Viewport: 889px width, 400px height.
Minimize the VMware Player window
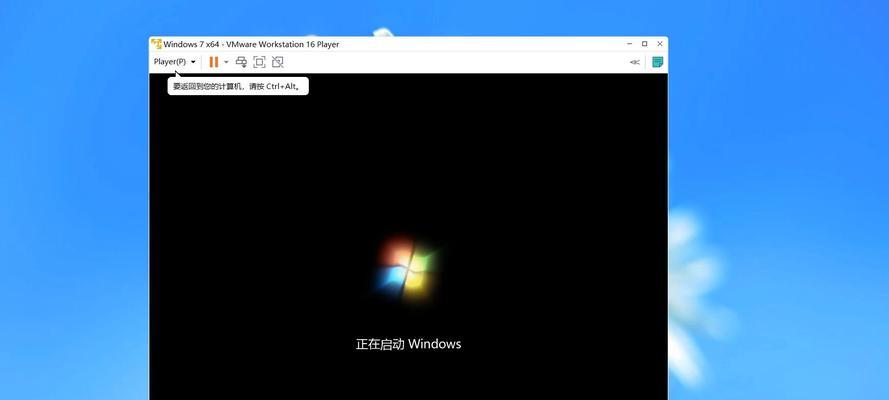click(x=630, y=44)
